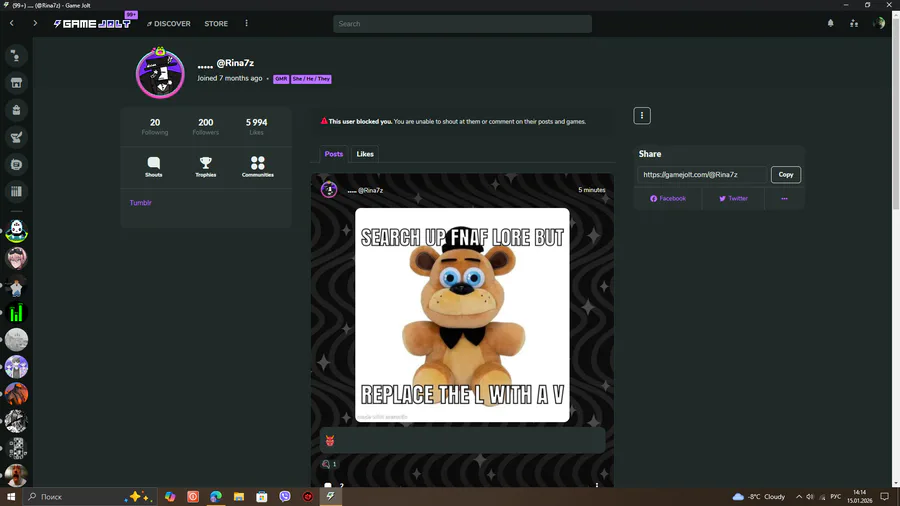This screenshot has width=900, height=506.
Task: Open the account avatar menu in top bar
Action: coord(879,24)
